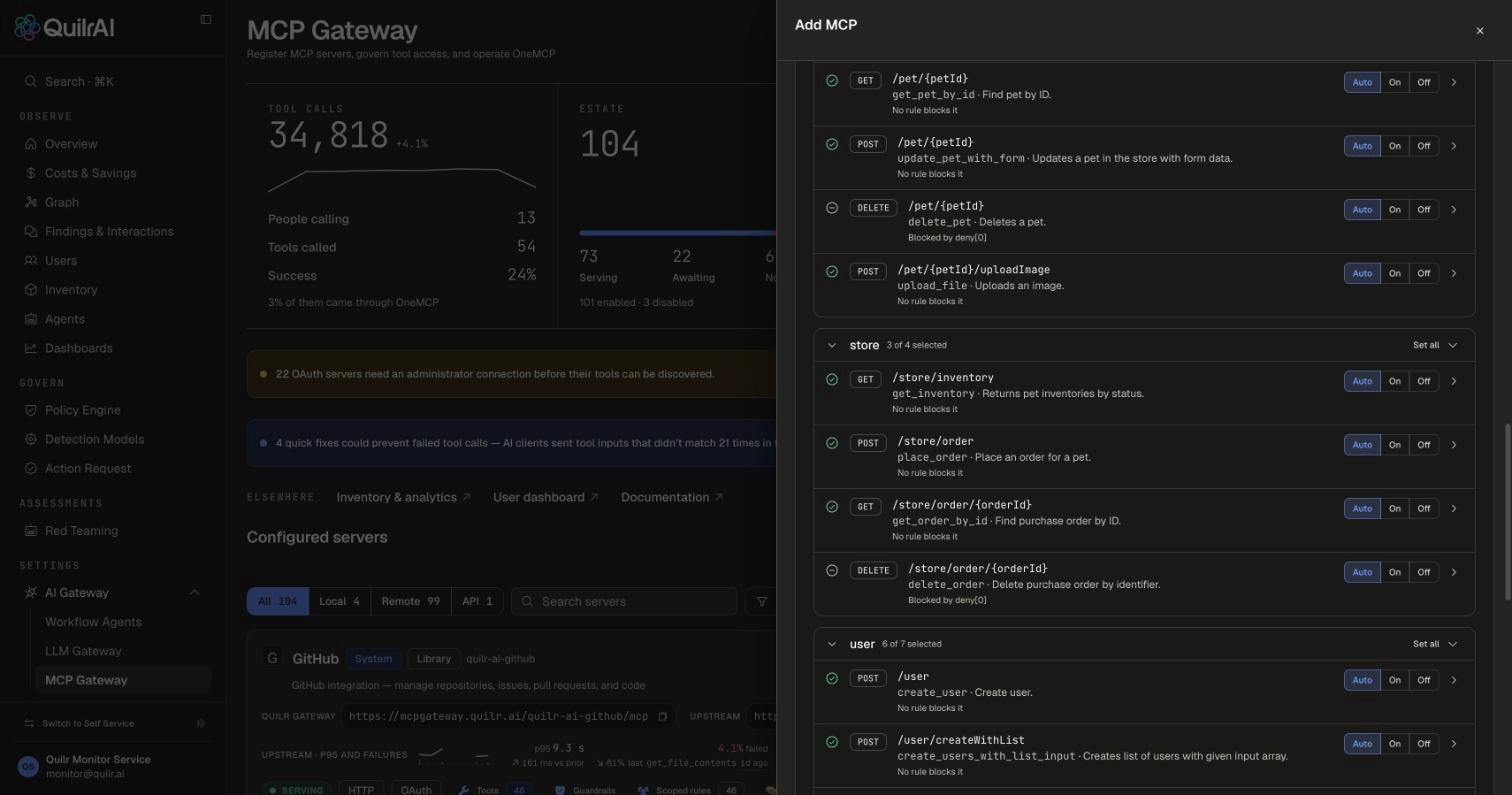Select the Local 4 servers tab
The image size is (1512, 795).
(339, 601)
